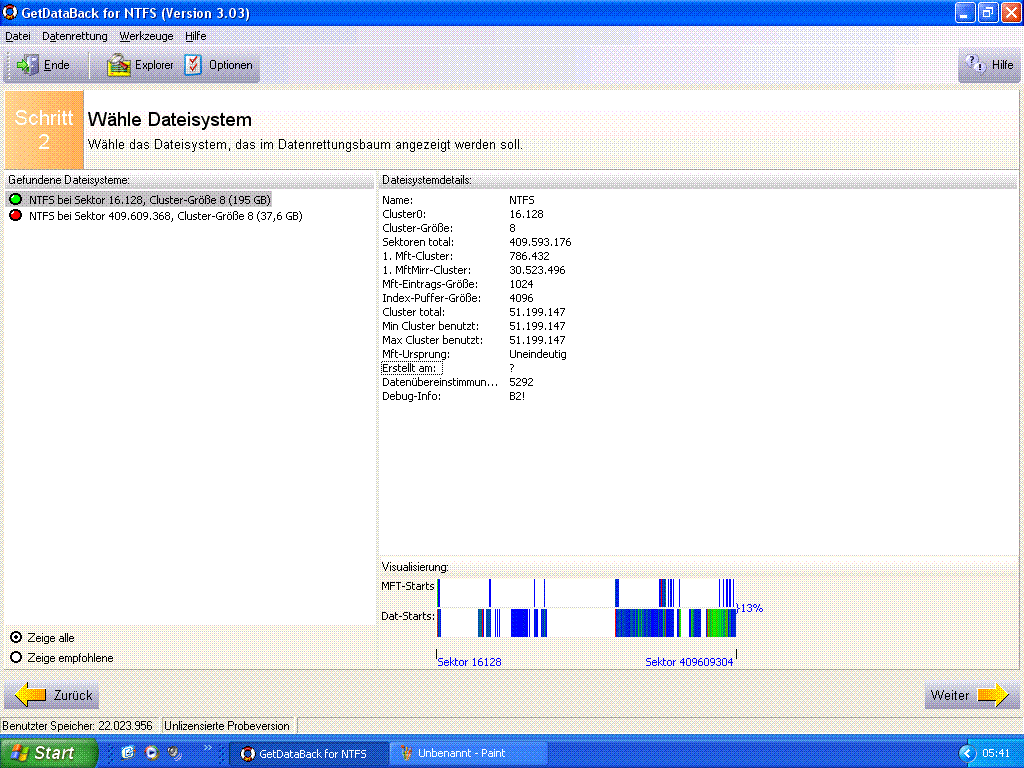
Task: Click the taskbar clock 05:41
Action: point(995,754)
